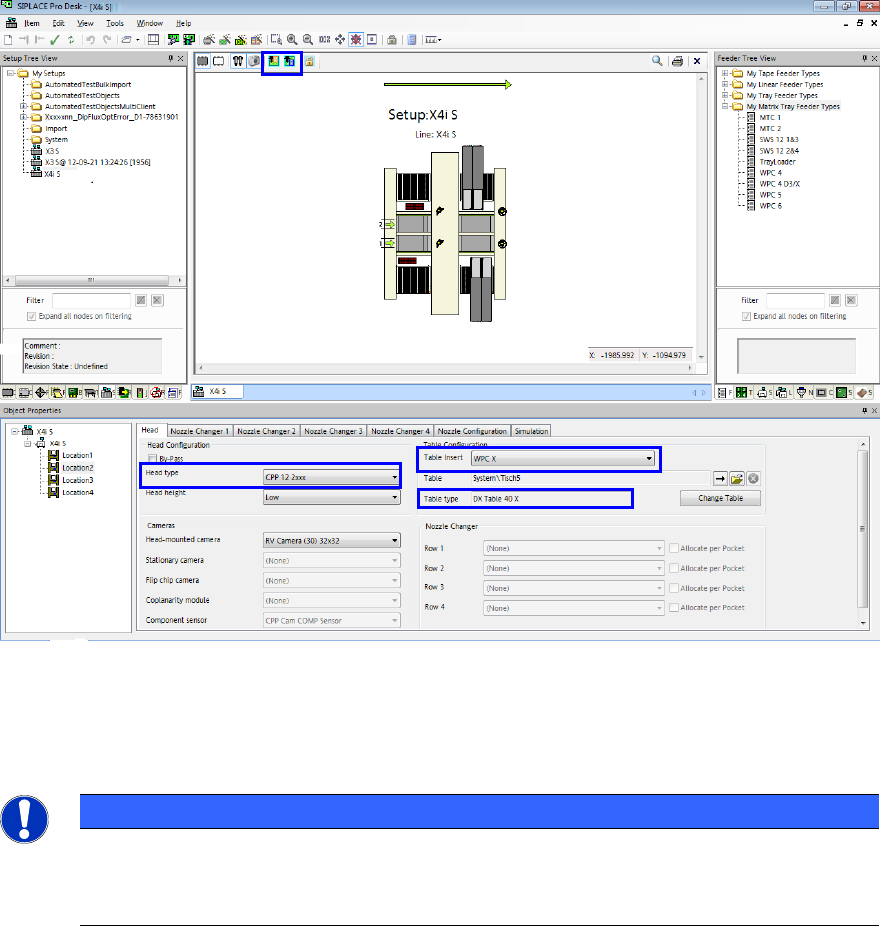Click the open folder icon beside Table field
Screen dimensions: 880x926
(x=736, y=478)
